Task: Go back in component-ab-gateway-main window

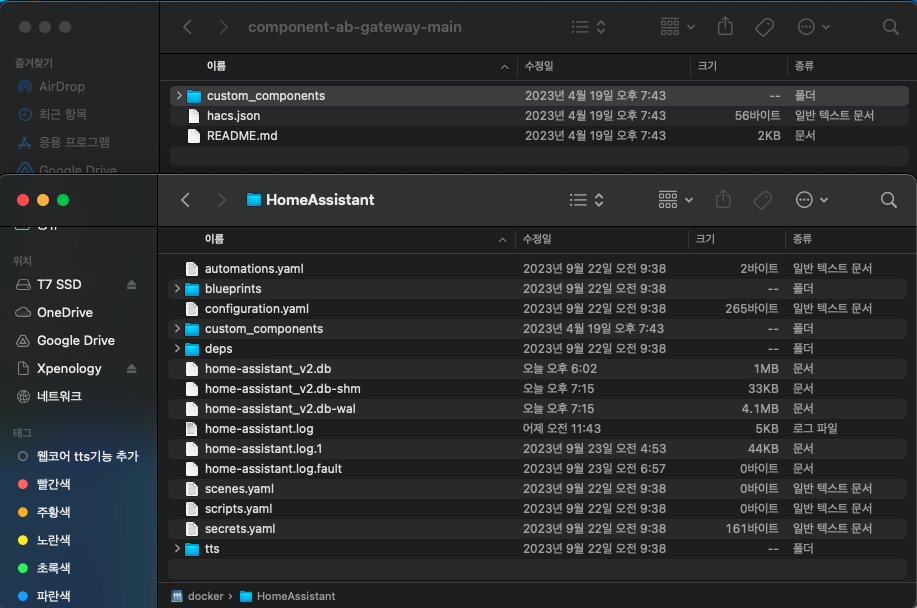Action: point(187,27)
